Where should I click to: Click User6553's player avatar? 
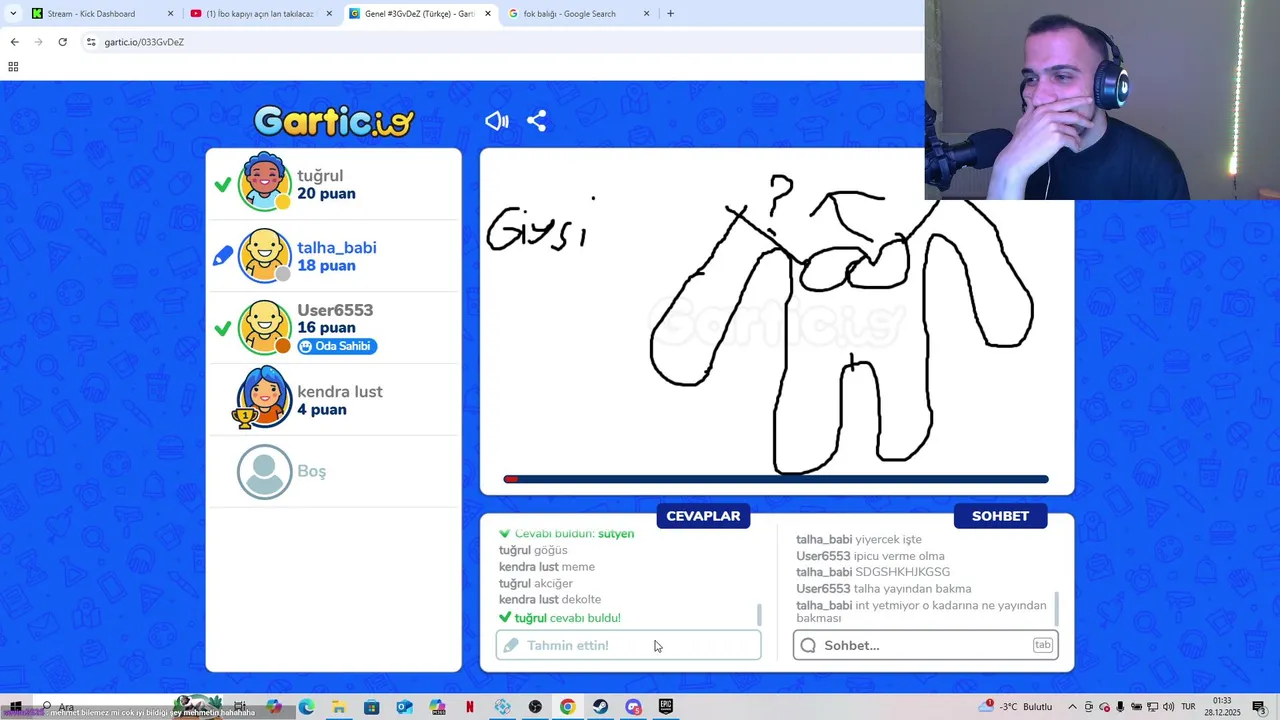coord(264,327)
